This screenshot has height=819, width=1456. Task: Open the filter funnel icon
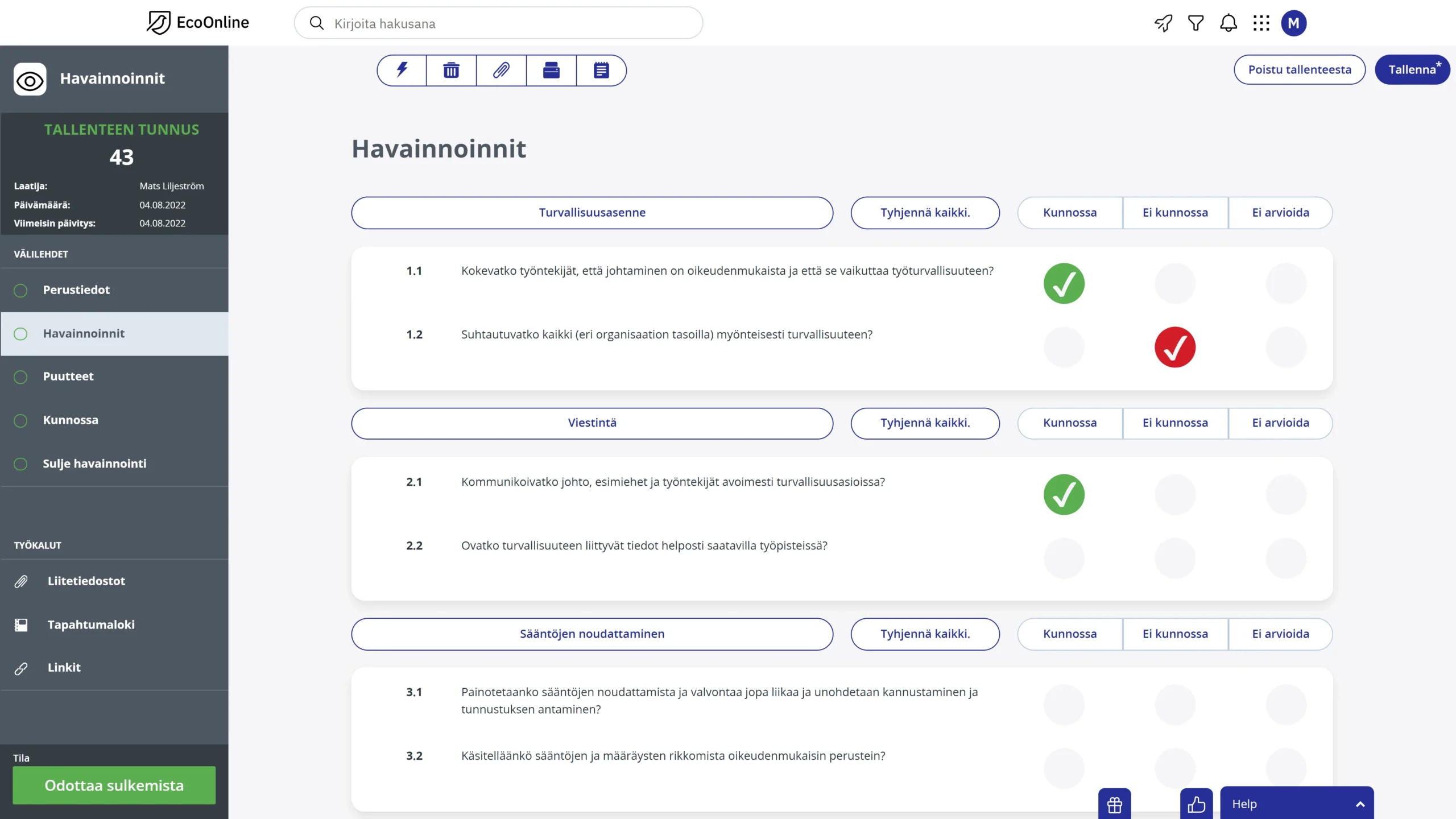point(1196,23)
